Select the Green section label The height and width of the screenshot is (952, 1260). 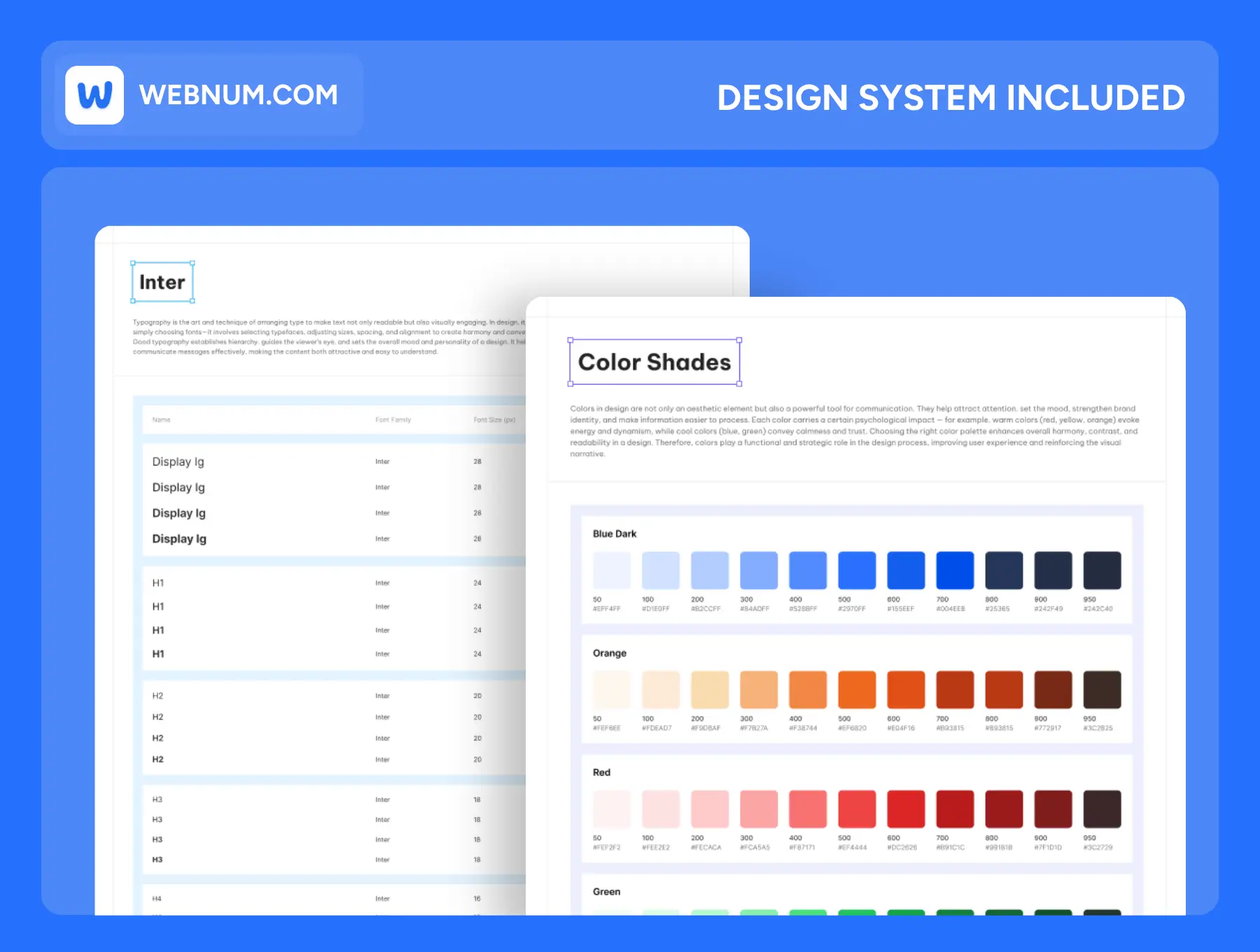coord(606,891)
